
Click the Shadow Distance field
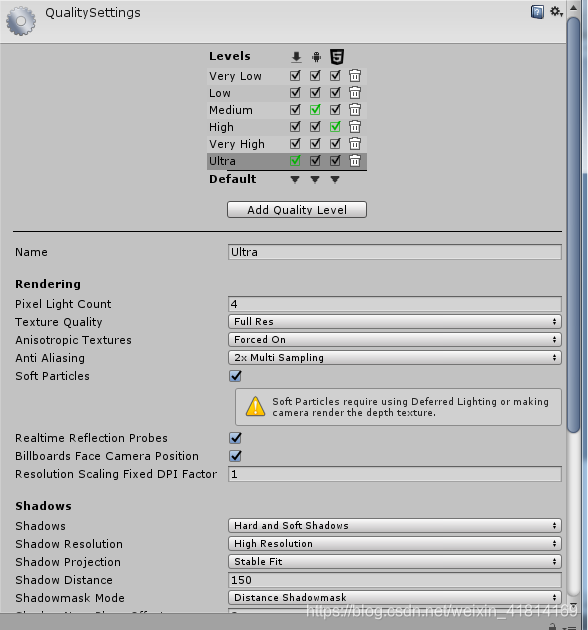point(395,580)
